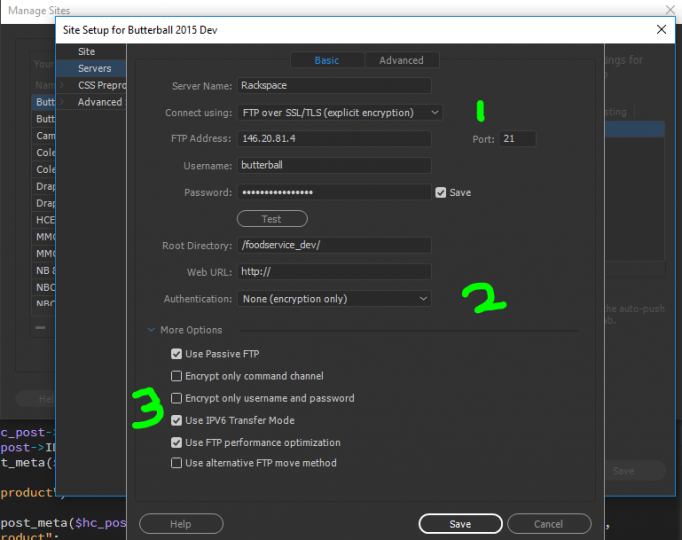Switch to the Advanced tab

click(x=401, y=60)
